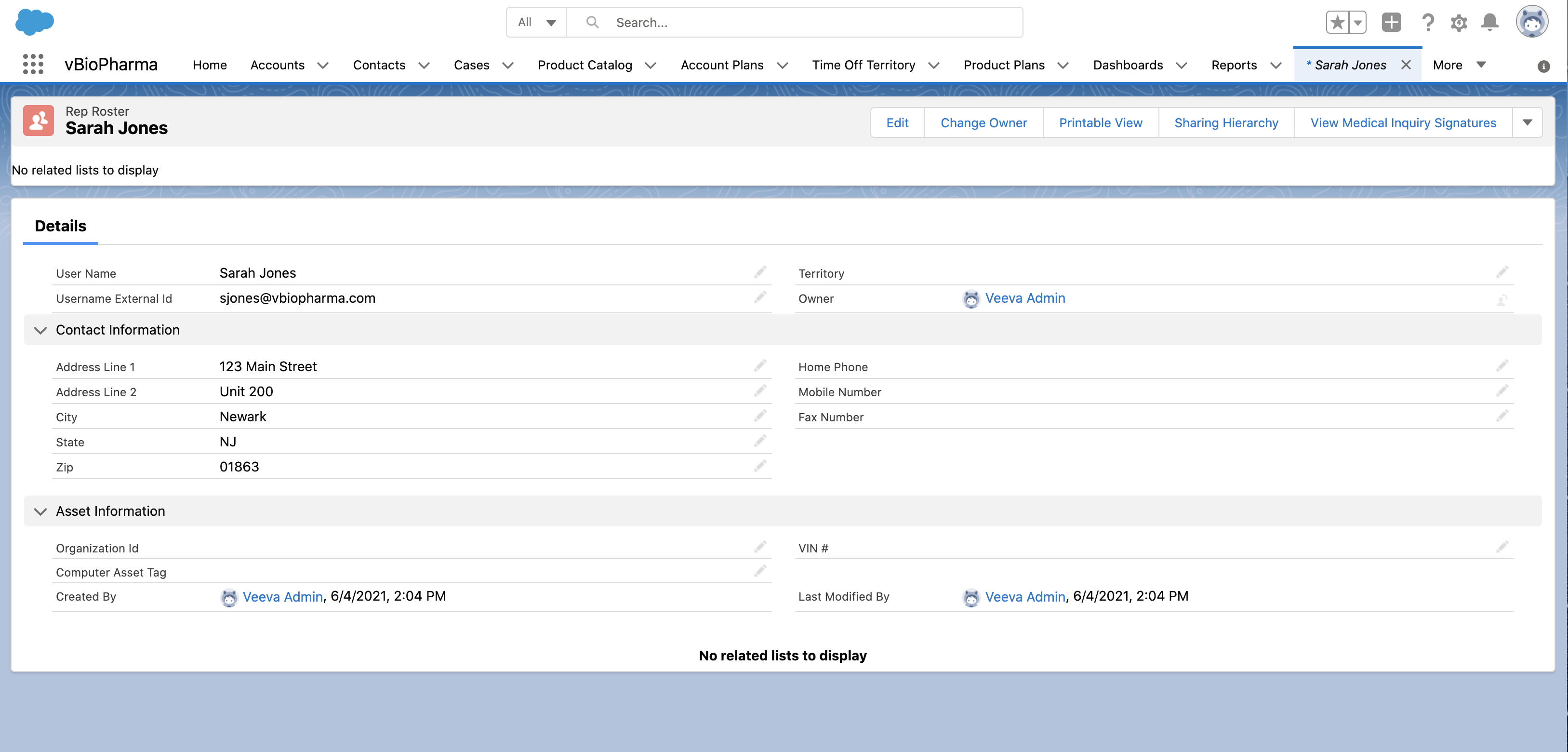This screenshot has width=1568, height=752.
Task: Open the App Launcher grid icon
Action: pyautogui.click(x=33, y=65)
